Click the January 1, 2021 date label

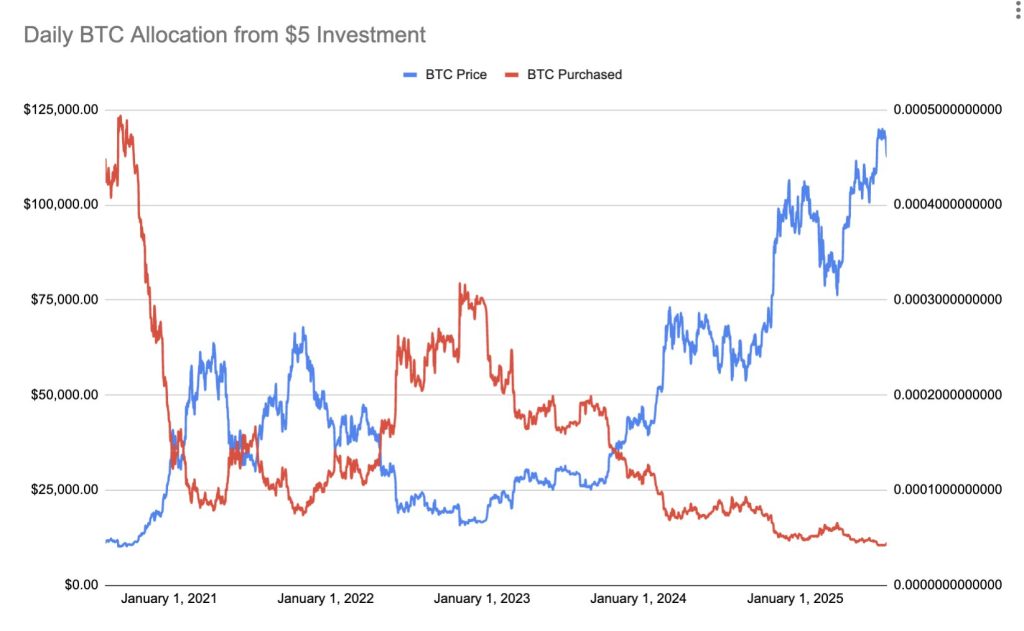pos(169,600)
